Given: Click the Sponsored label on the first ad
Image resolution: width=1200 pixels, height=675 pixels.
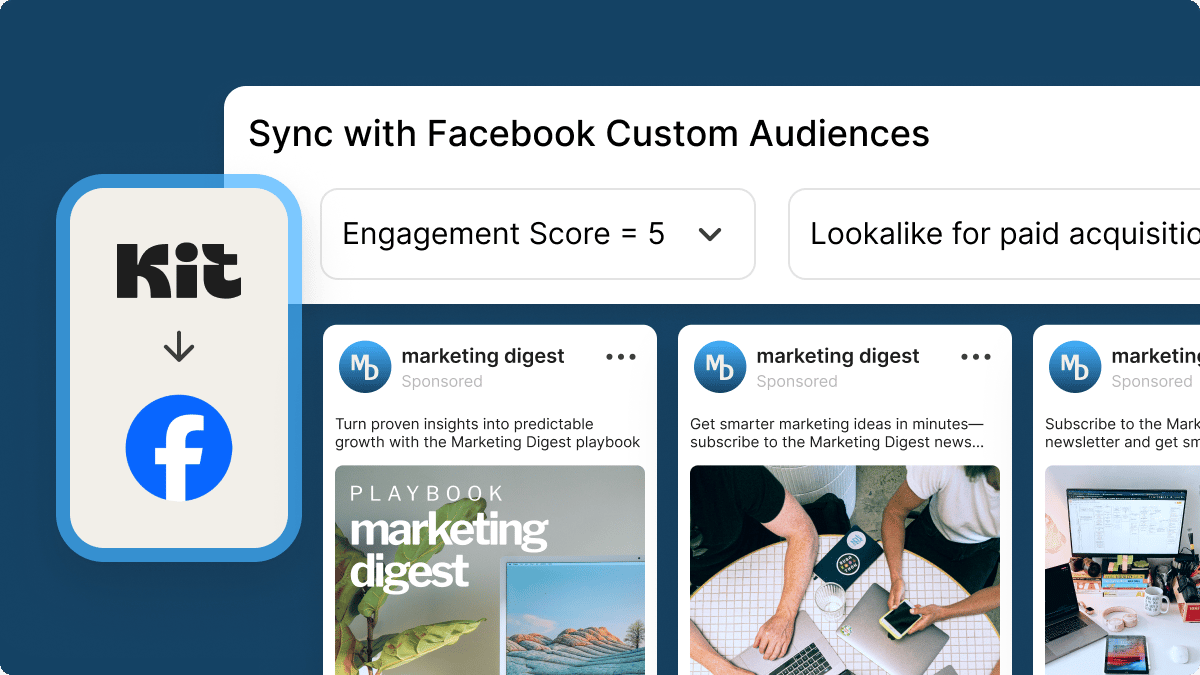Looking at the screenshot, I should pos(442,381).
